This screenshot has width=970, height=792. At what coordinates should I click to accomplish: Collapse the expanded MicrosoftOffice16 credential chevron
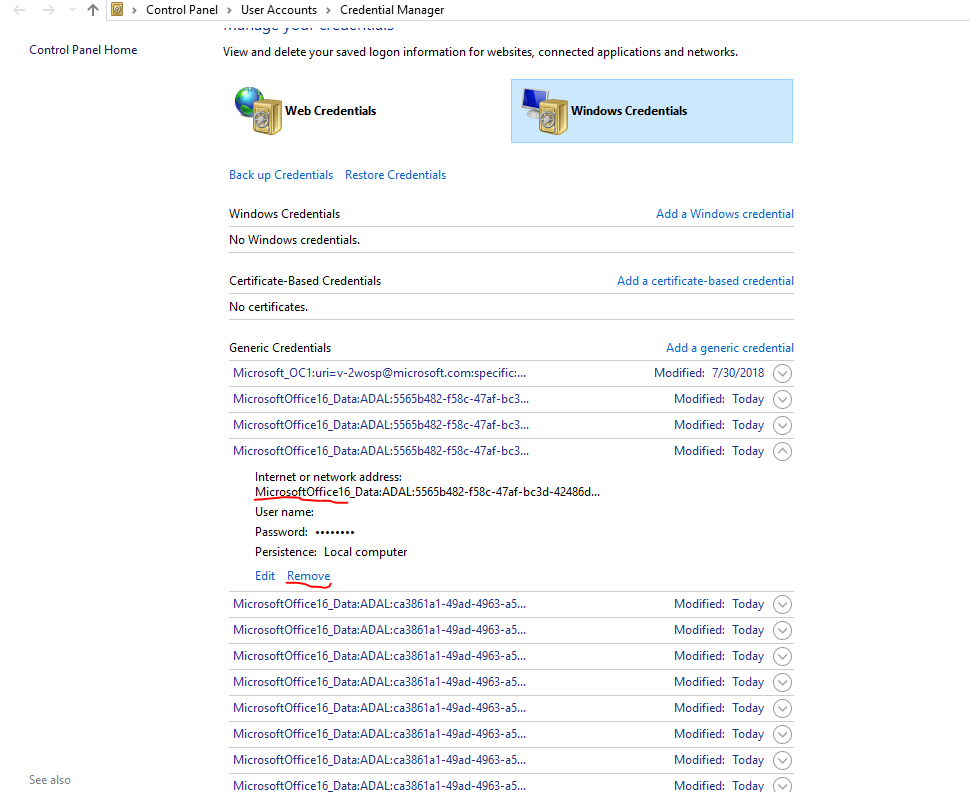point(783,451)
